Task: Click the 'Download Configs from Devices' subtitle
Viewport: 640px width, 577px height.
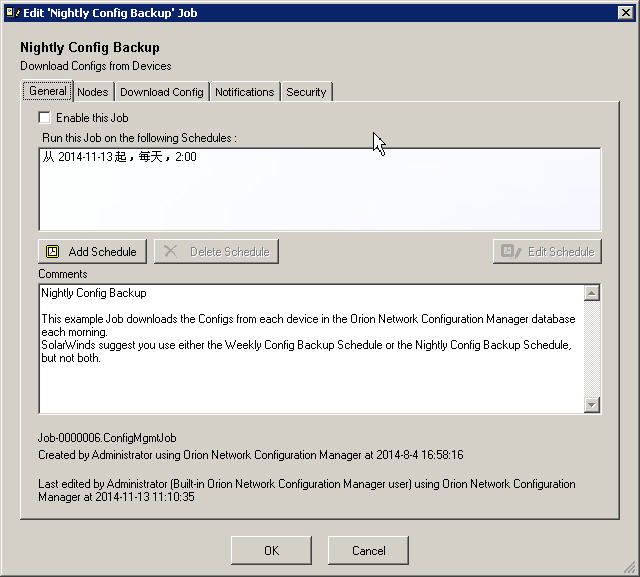Action: coord(96,66)
